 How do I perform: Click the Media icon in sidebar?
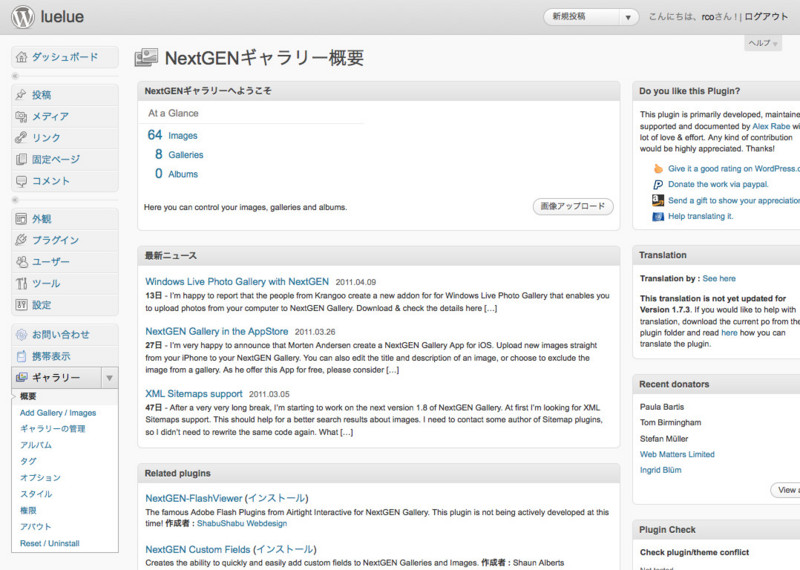[21, 117]
